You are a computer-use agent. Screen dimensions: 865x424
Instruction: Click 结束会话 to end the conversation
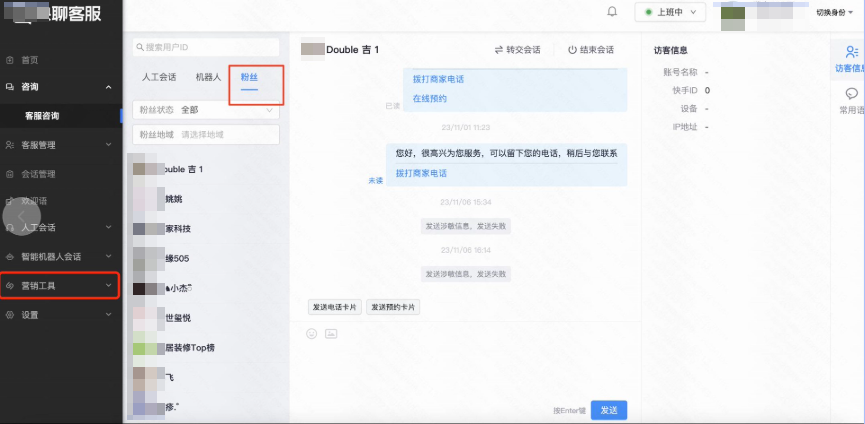591,49
